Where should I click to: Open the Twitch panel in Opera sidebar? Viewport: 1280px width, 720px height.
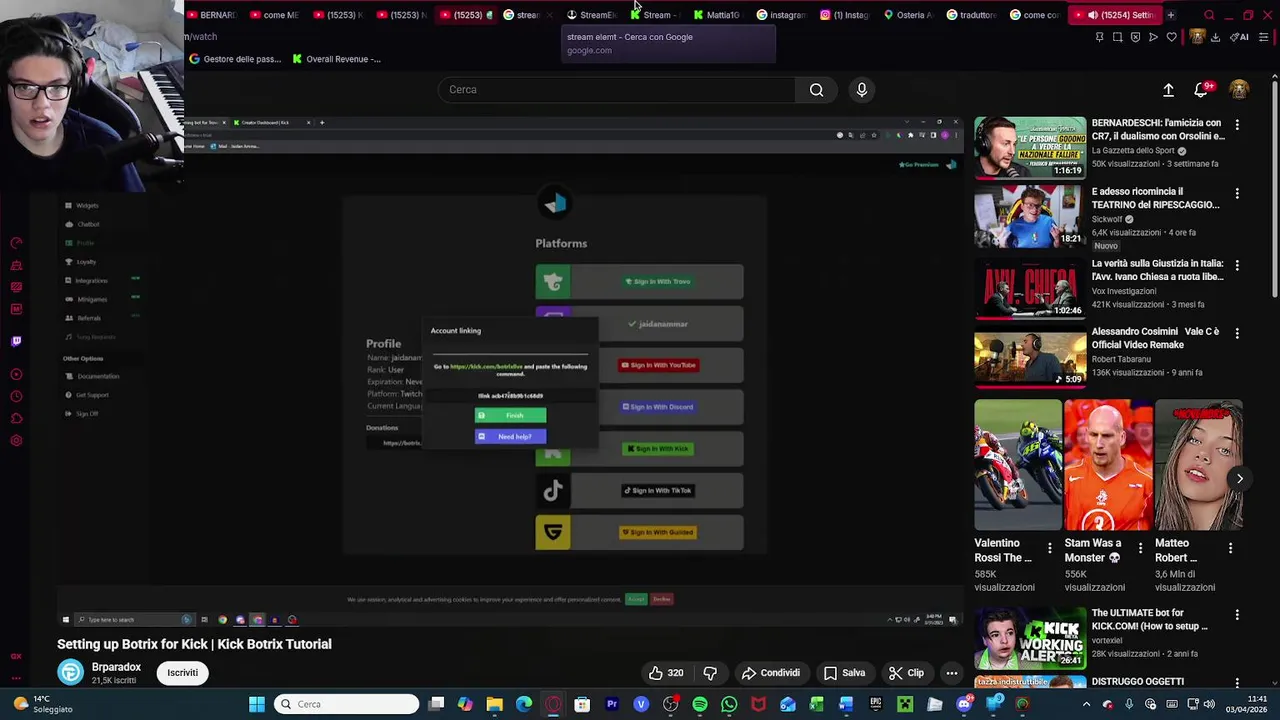pyautogui.click(x=16, y=341)
